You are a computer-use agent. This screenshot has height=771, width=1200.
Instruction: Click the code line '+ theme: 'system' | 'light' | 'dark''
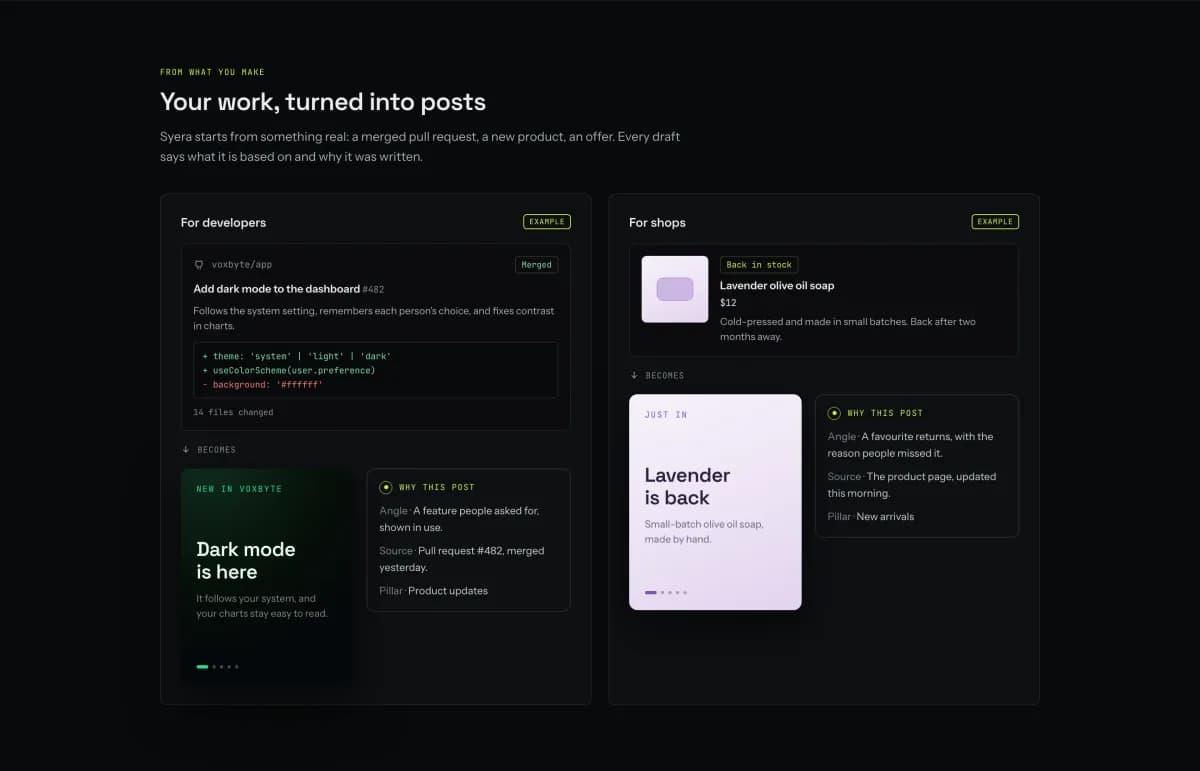coord(296,356)
